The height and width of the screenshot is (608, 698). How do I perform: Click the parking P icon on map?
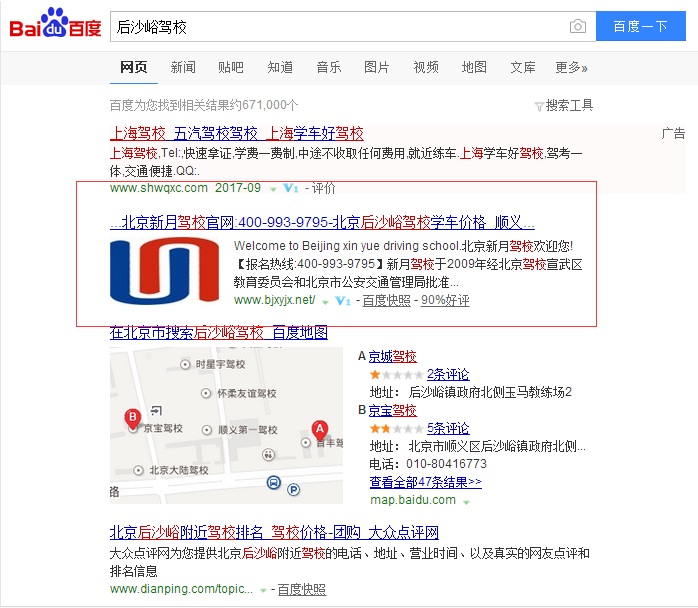coord(293,490)
